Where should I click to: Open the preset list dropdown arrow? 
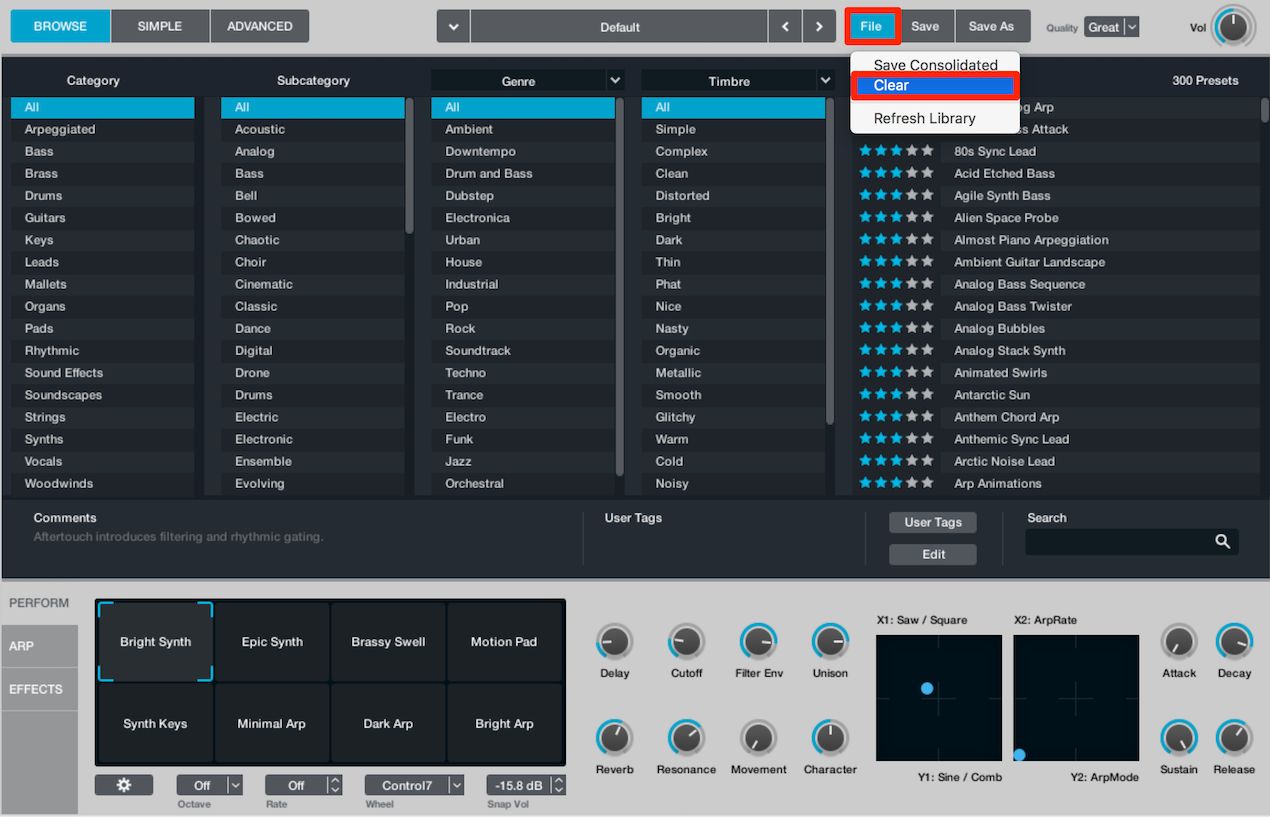(453, 27)
